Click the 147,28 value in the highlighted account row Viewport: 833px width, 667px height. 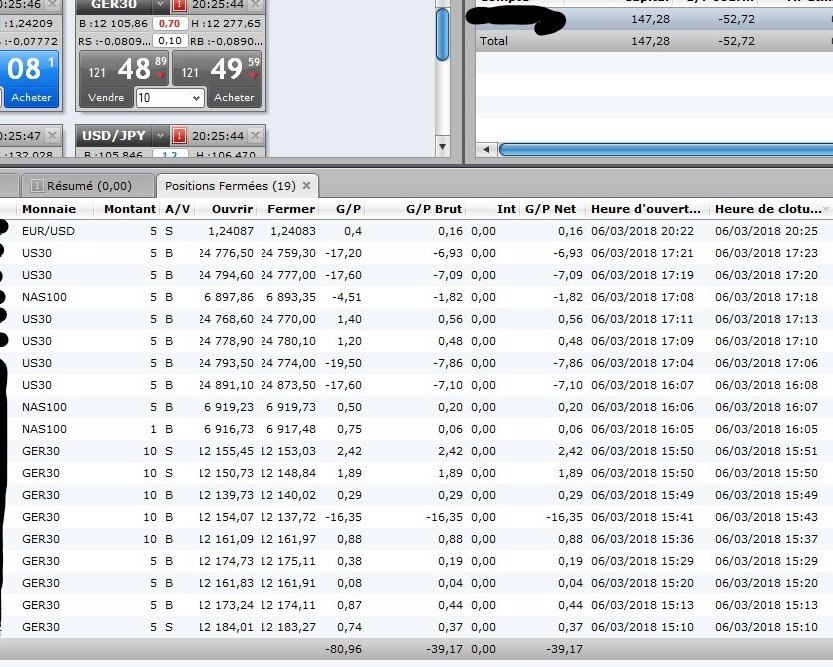(650, 19)
